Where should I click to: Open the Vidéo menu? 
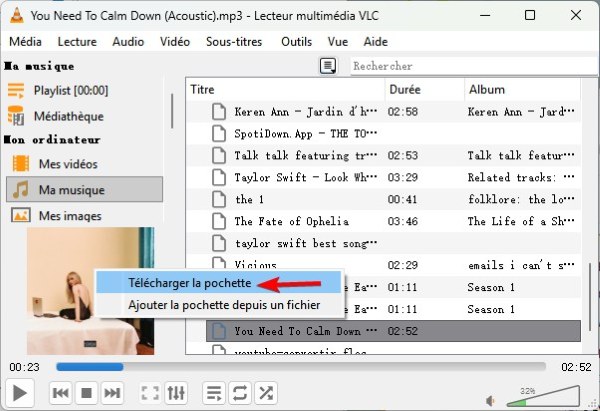pos(175,41)
